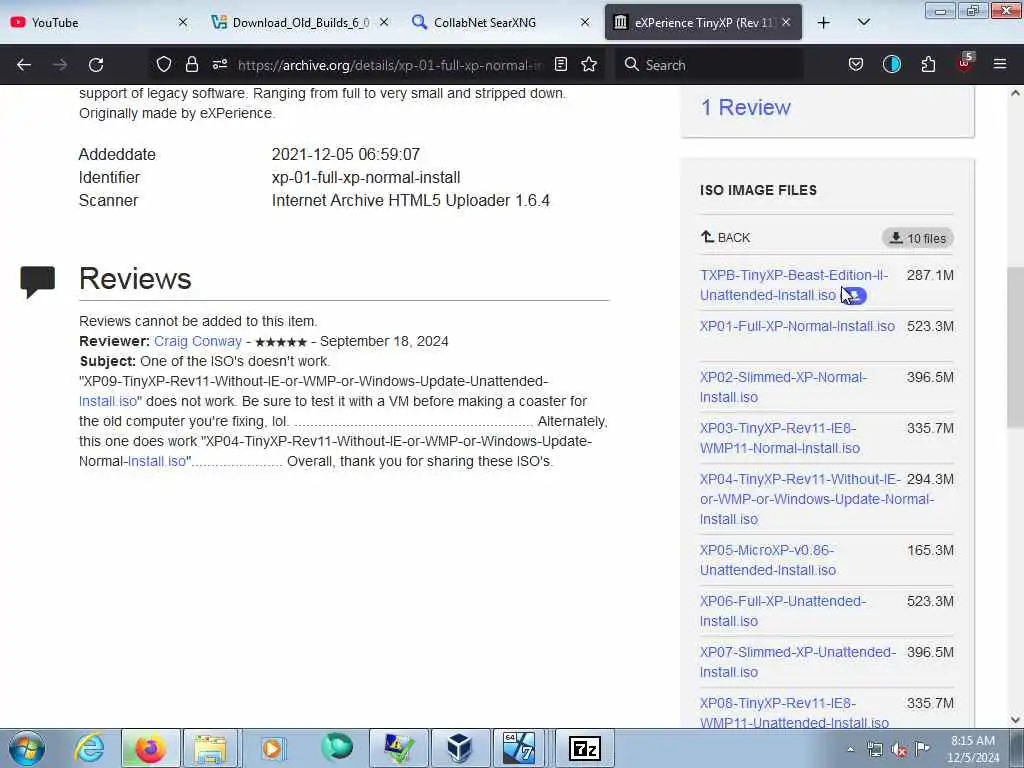
Task: Select the eXPerience TinyXP tab
Action: pos(703,22)
